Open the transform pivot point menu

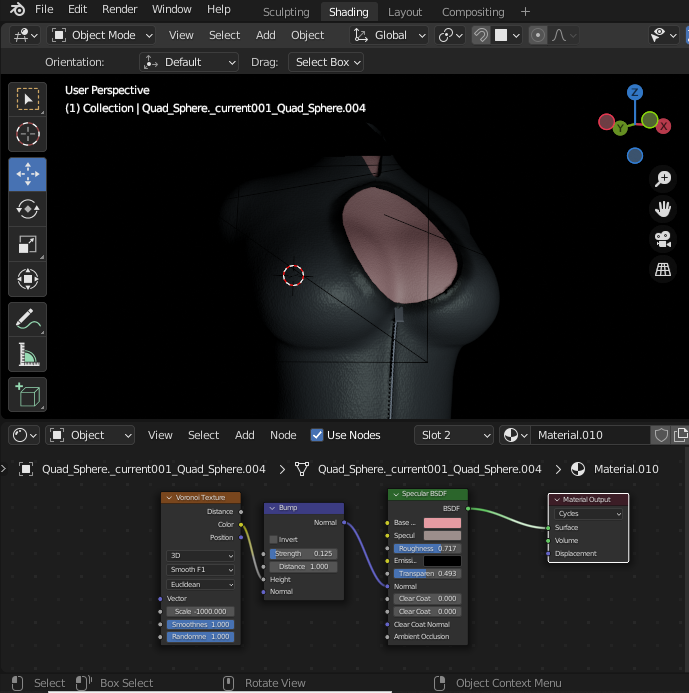450,35
